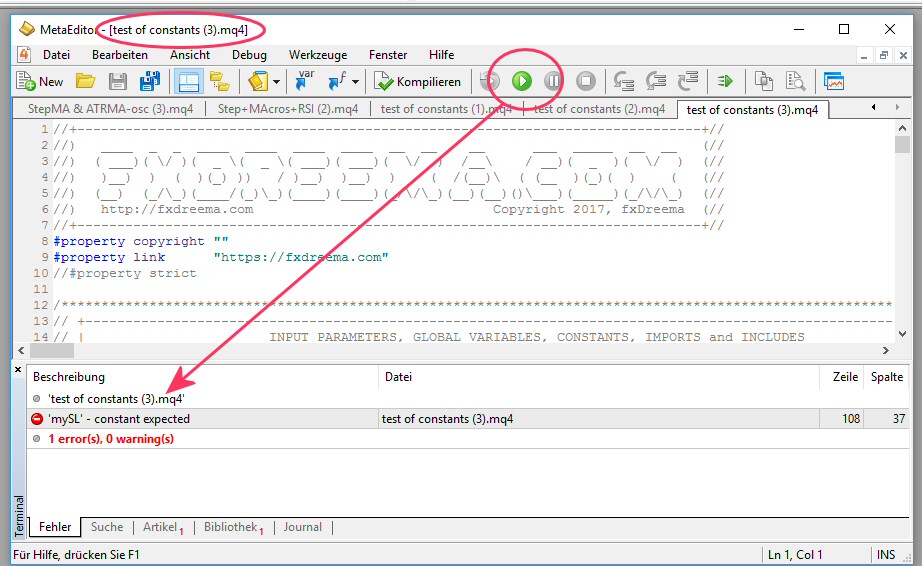Click editor horizontal scrollbar right arrow

click(x=886, y=350)
